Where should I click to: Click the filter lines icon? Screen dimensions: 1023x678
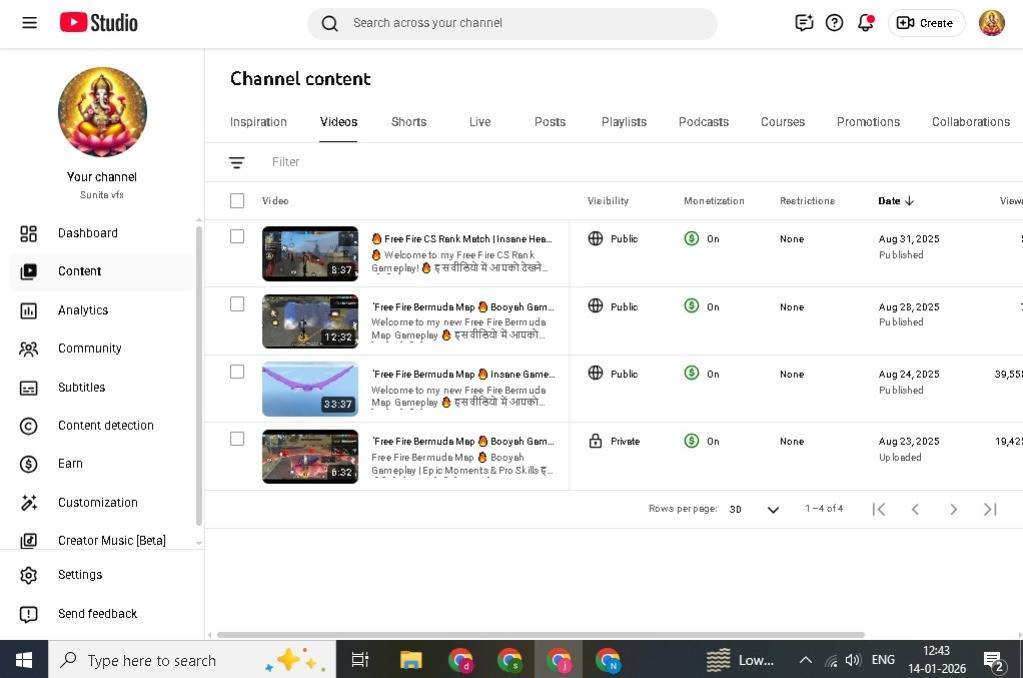tap(236, 162)
